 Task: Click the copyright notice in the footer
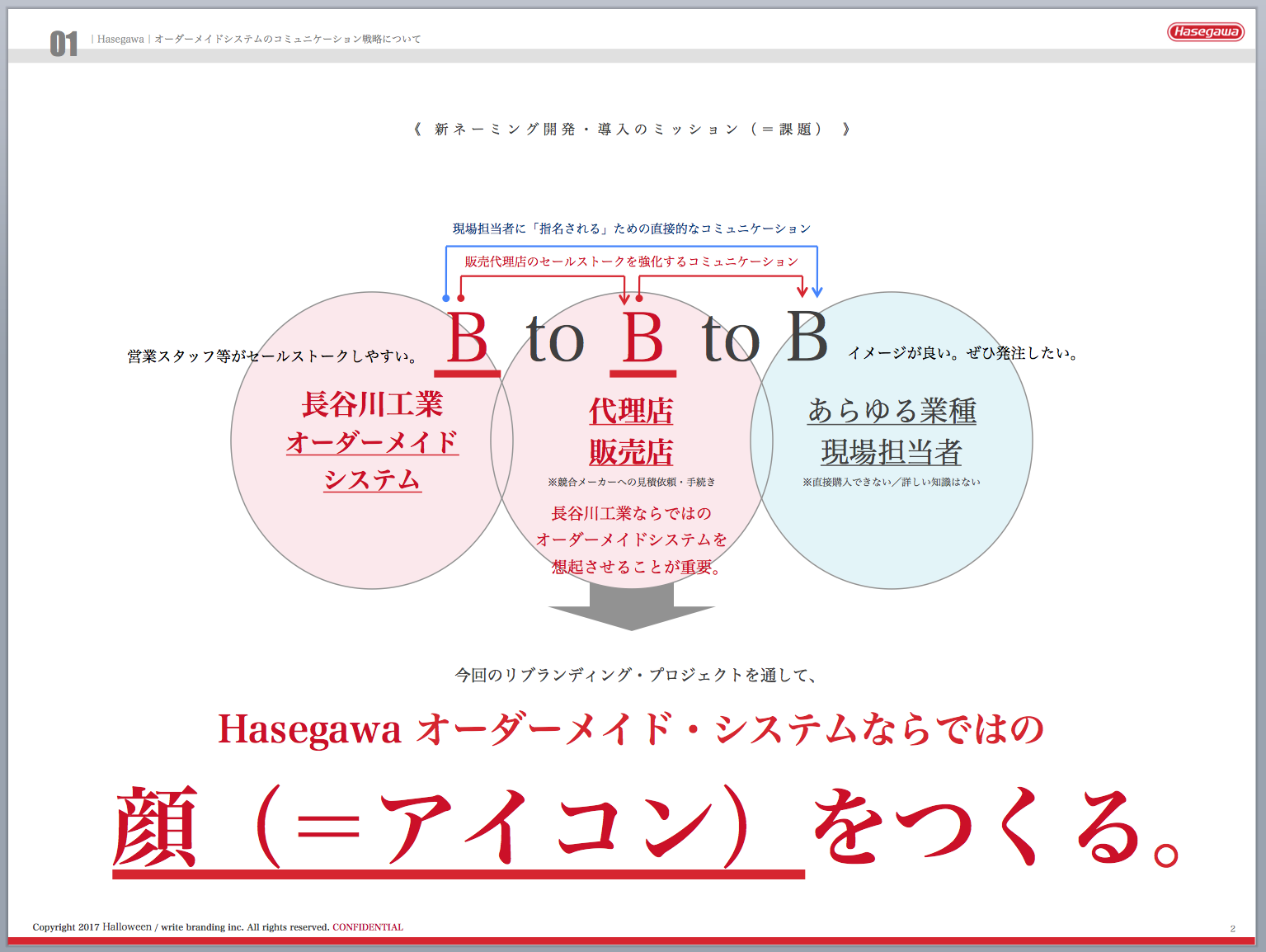coord(181,927)
